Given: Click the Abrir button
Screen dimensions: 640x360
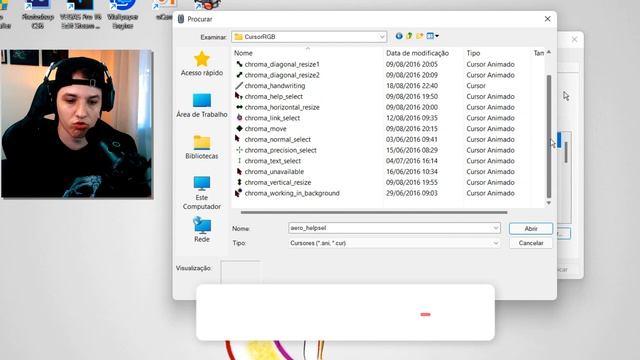Looking at the screenshot, I should click(x=531, y=229).
